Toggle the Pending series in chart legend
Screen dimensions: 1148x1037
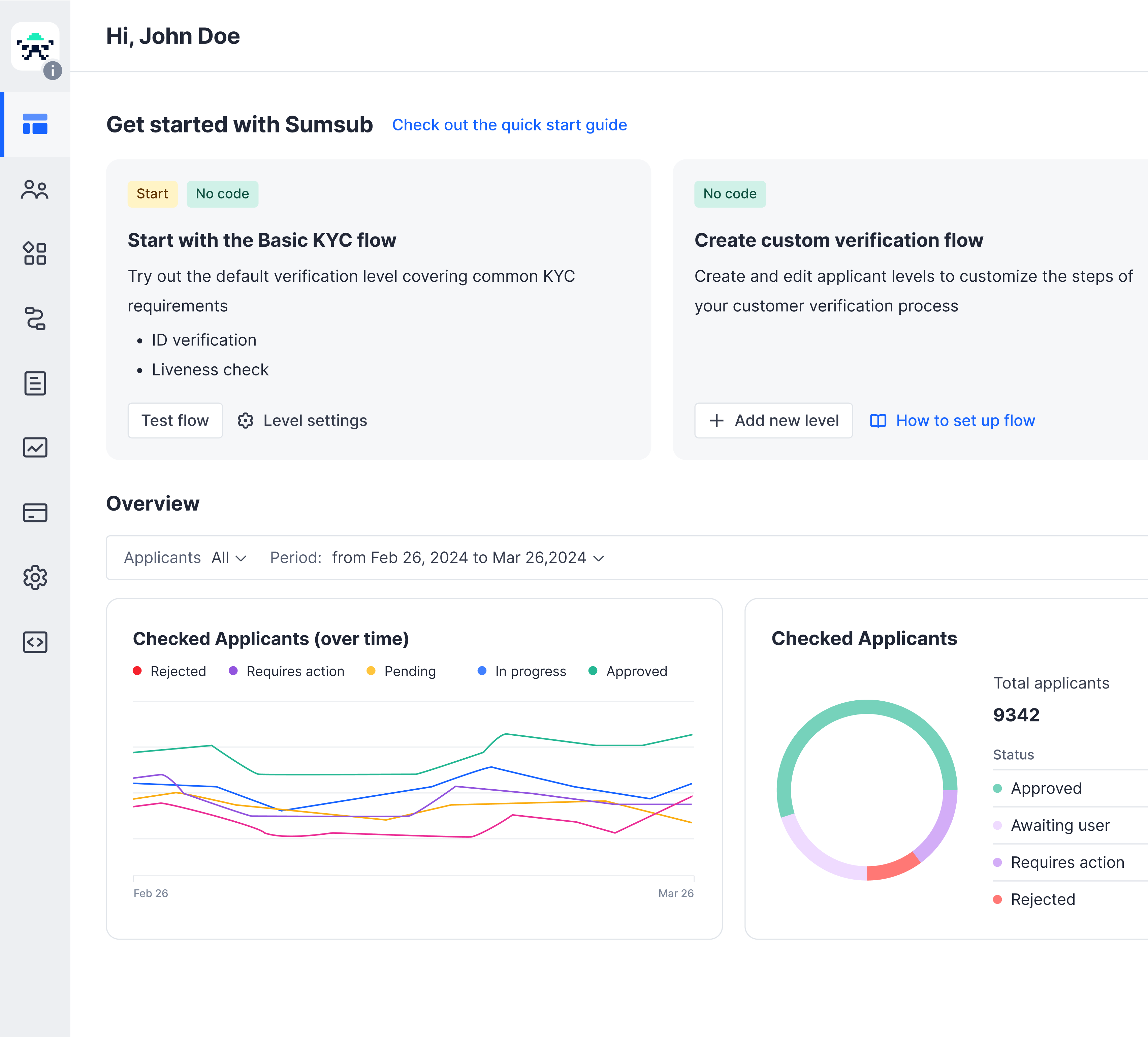(x=402, y=671)
